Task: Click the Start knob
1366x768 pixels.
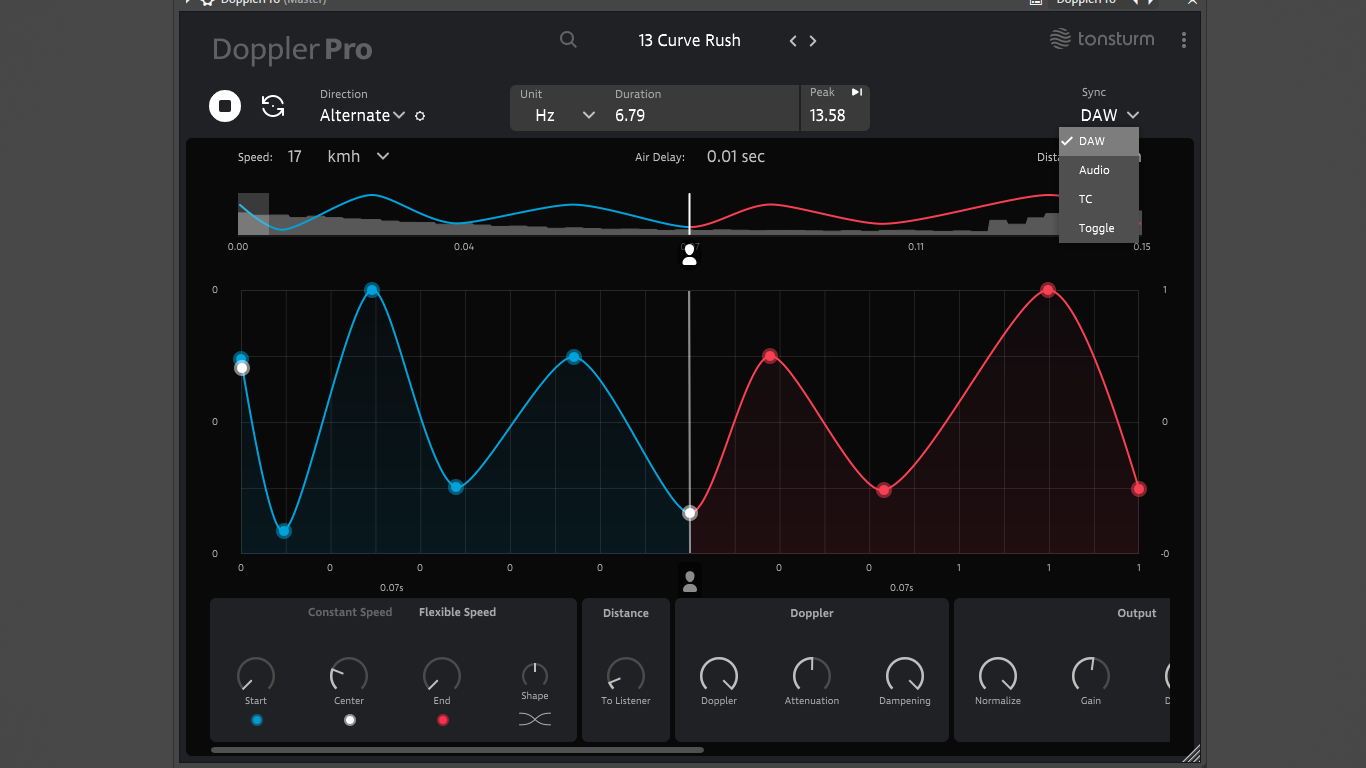Action: [x=256, y=675]
